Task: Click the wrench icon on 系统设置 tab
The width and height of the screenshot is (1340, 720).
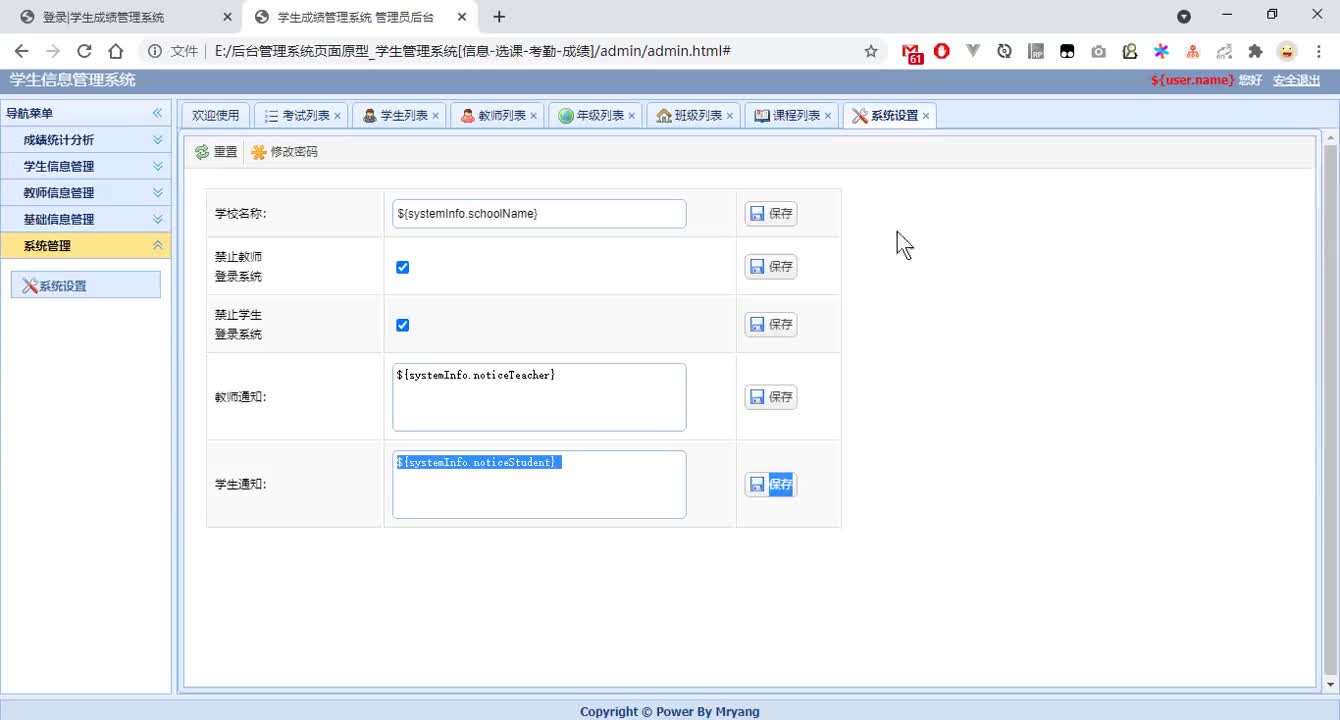Action: pyautogui.click(x=860, y=116)
